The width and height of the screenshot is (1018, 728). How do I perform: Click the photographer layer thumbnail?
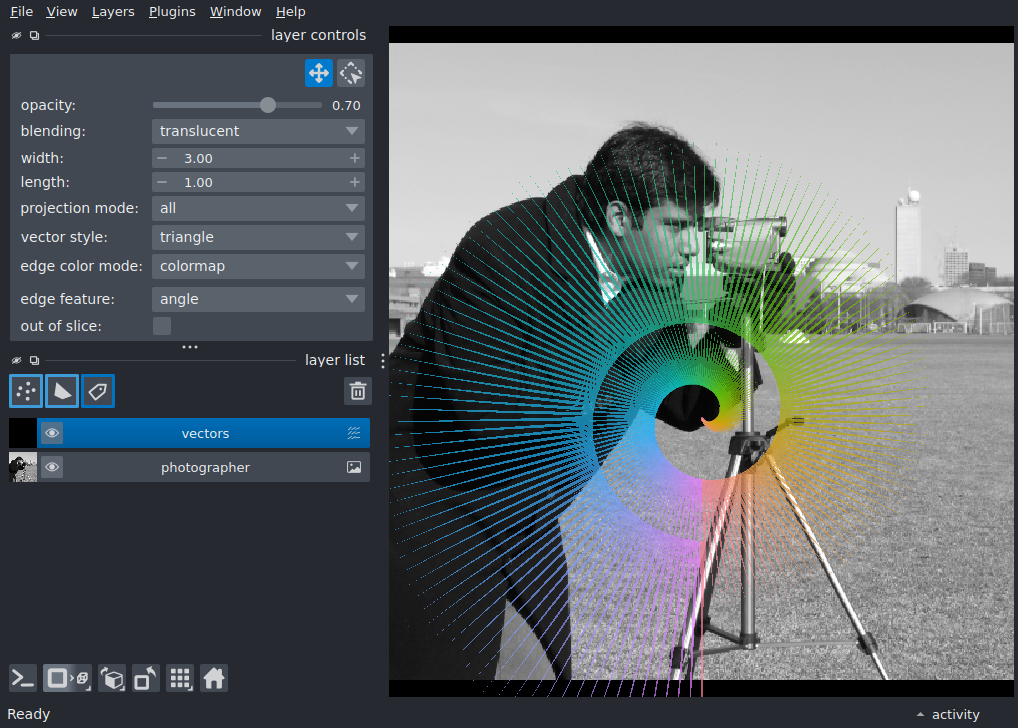pyautogui.click(x=23, y=467)
